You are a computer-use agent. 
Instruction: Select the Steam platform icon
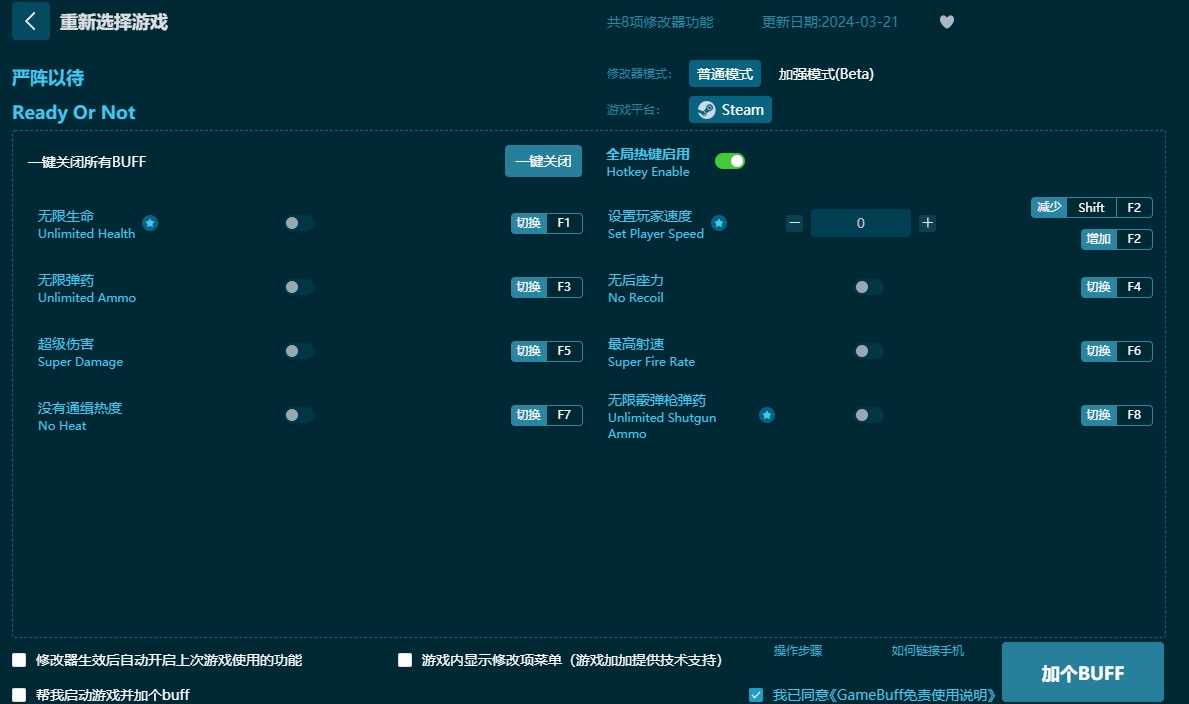pyautogui.click(x=729, y=109)
